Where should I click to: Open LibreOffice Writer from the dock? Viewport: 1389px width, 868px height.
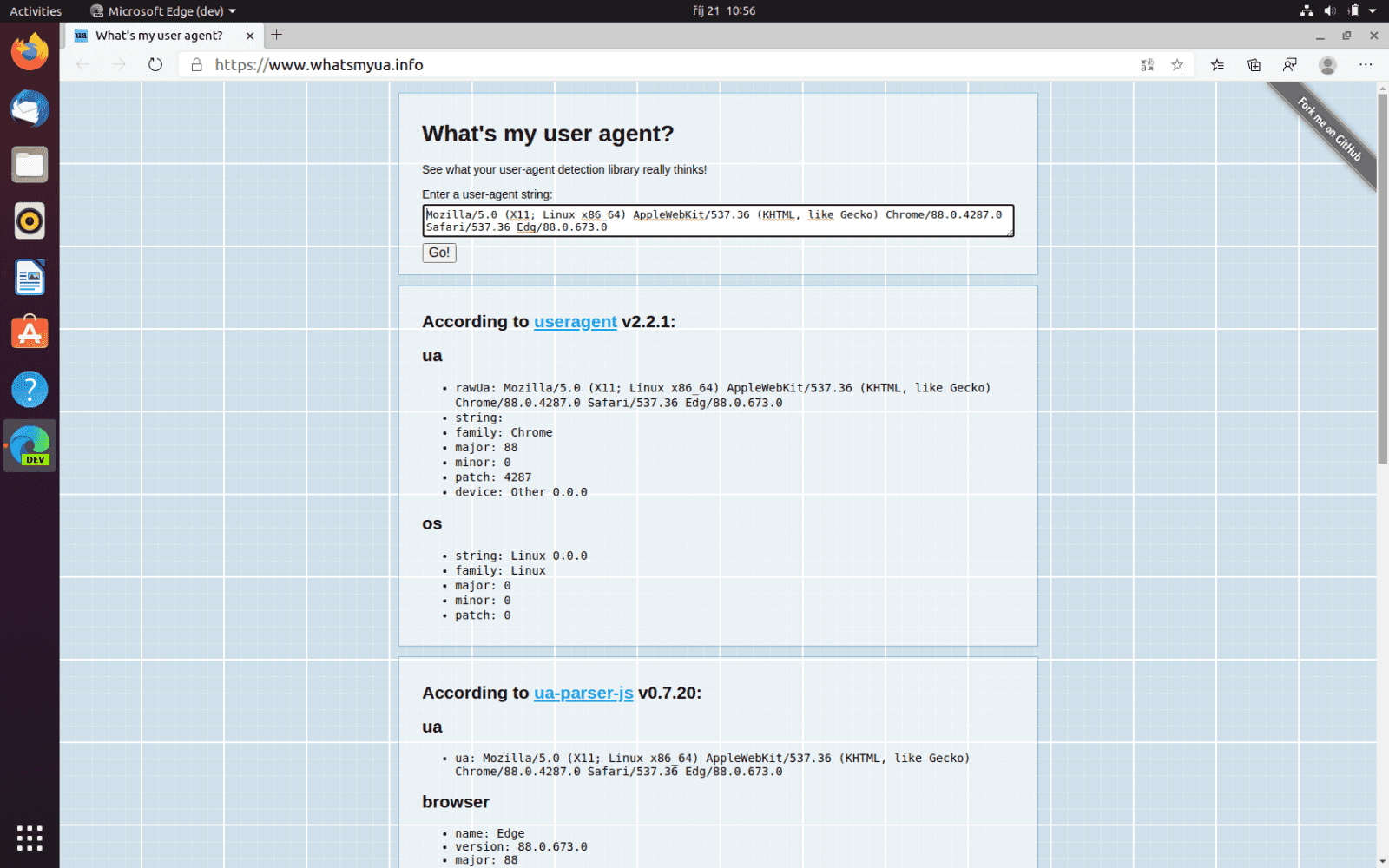[30, 278]
